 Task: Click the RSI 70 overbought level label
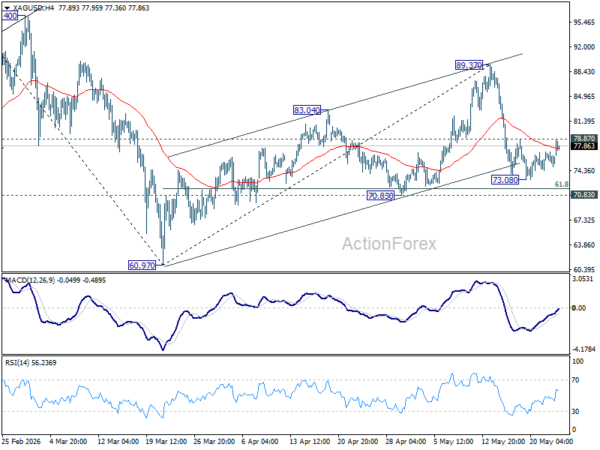click(575, 380)
